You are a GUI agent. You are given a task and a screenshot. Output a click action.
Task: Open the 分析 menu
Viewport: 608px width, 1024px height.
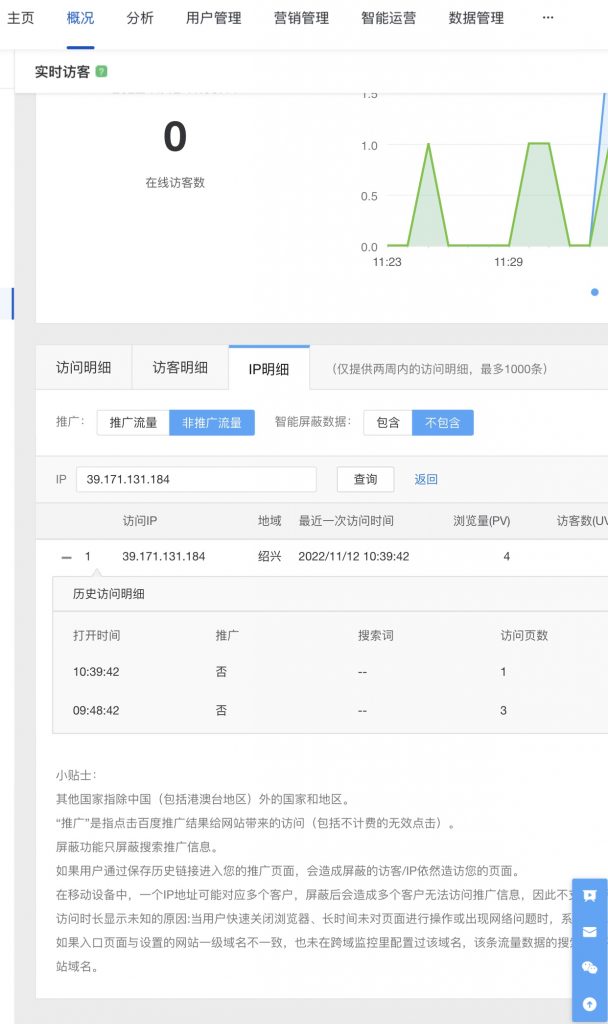click(140, 18)
